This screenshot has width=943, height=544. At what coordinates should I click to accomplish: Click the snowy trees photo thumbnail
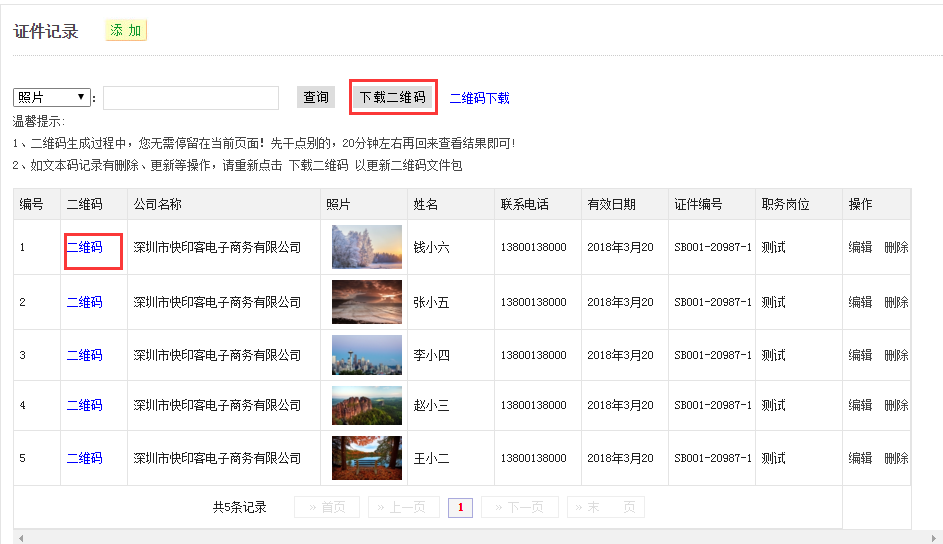click(x=366, y=247)
